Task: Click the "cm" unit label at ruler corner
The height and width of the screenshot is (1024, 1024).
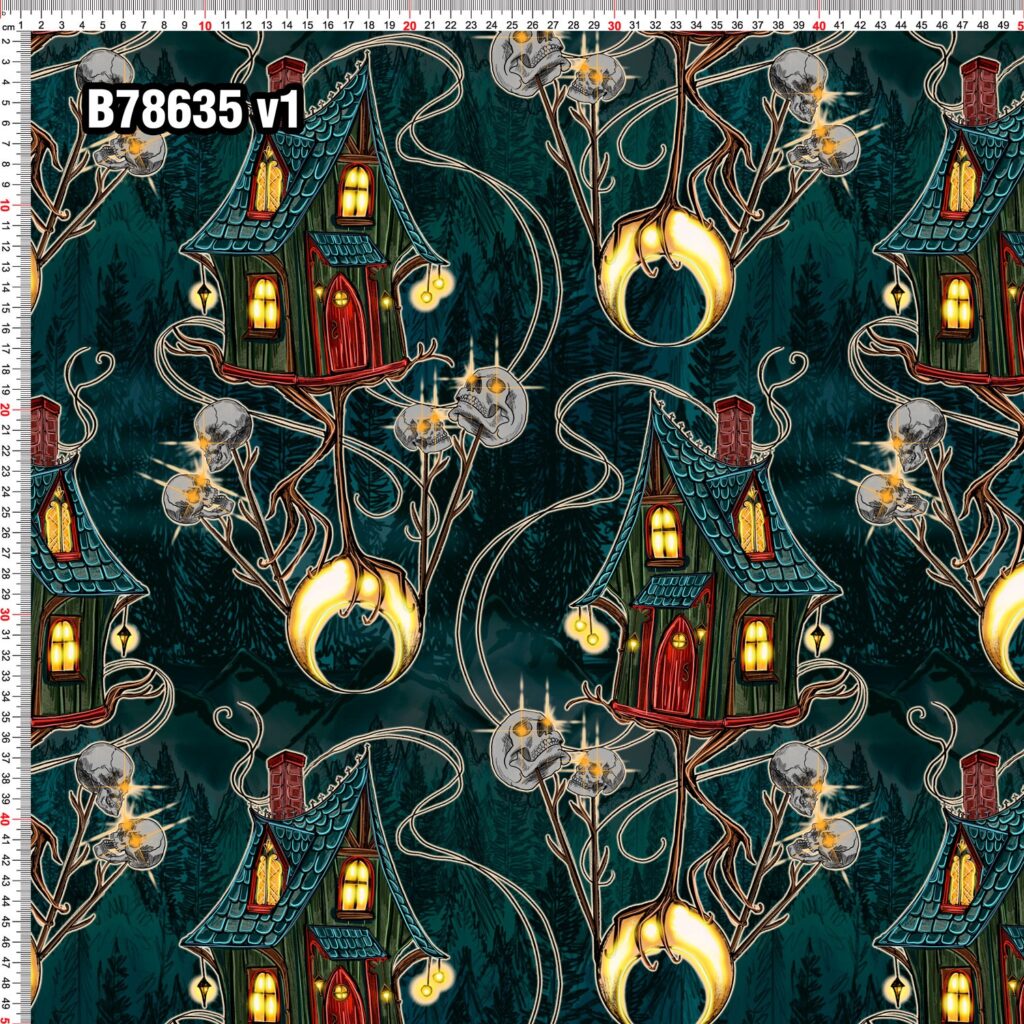Action: pos(8,27)
